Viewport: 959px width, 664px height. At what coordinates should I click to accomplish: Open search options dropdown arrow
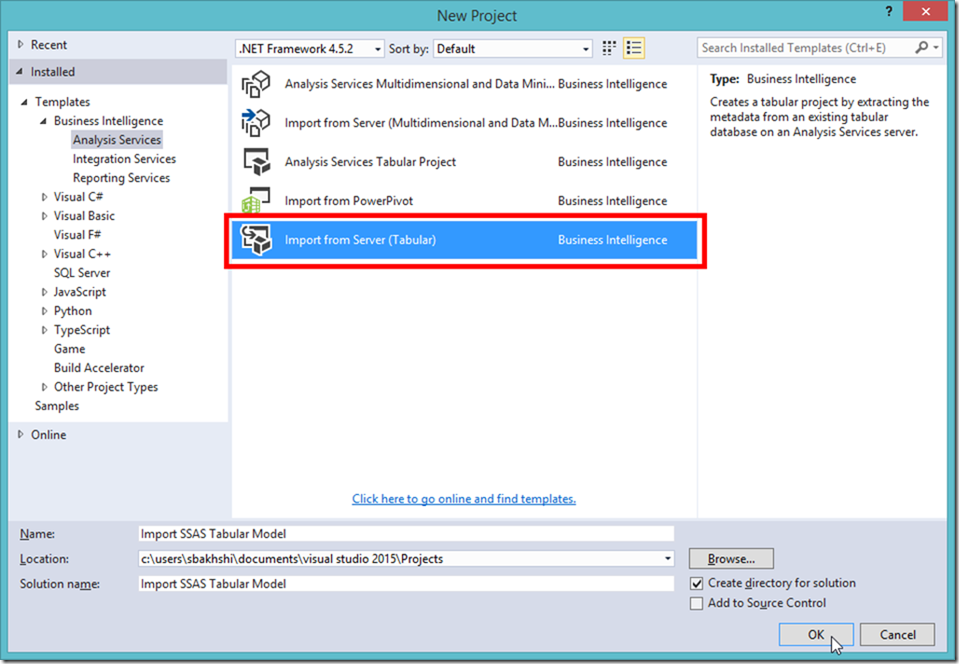coord(936,48)
